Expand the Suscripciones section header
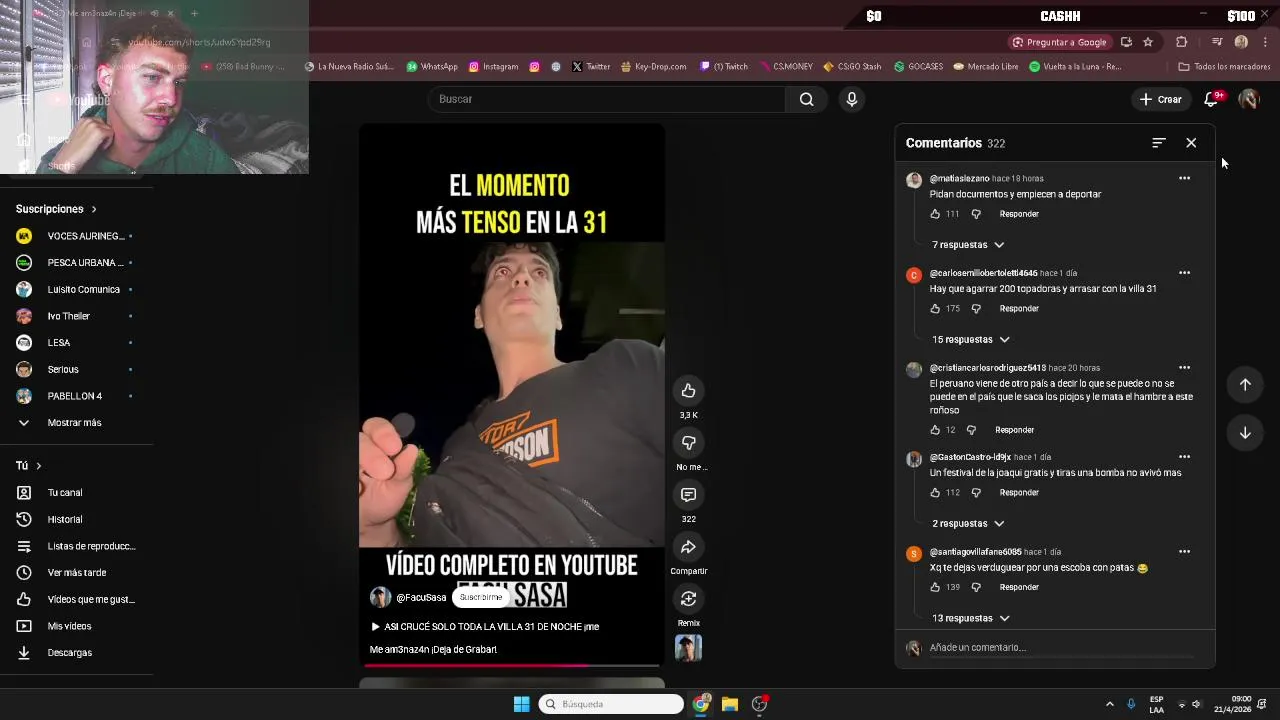This screenshot has width=1280, height=720. [x=56, y=209]
